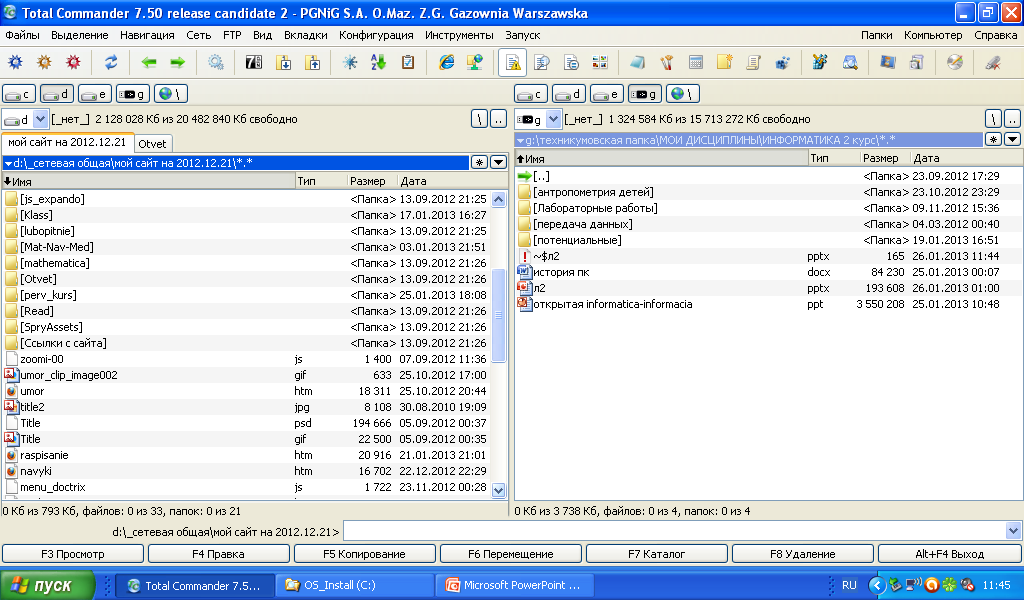Go forward with green right arrow
The image size is (1024, 600).
click(x=178, y=63)
